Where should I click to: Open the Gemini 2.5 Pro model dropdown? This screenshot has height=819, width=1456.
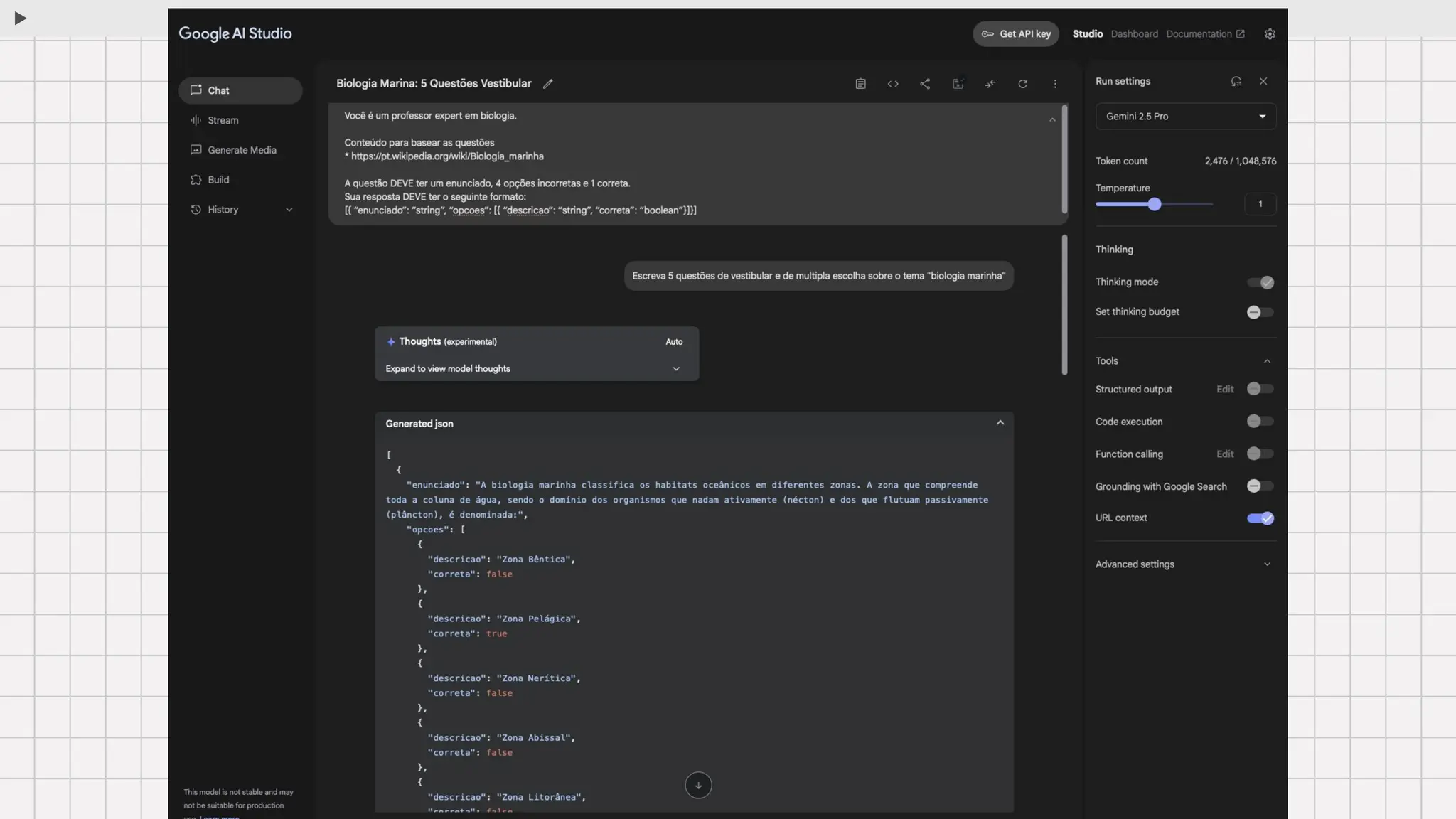click(1185, 117)
